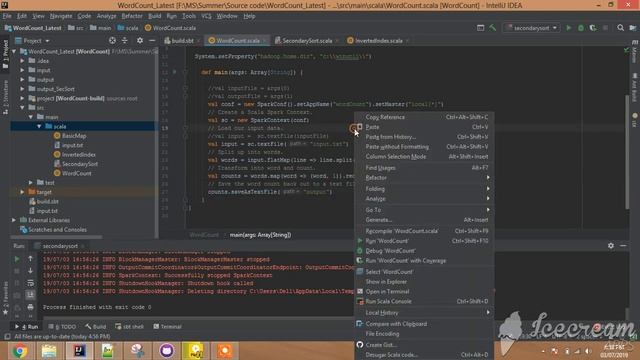Select build.sbt in project tree

tap(47, 202)
